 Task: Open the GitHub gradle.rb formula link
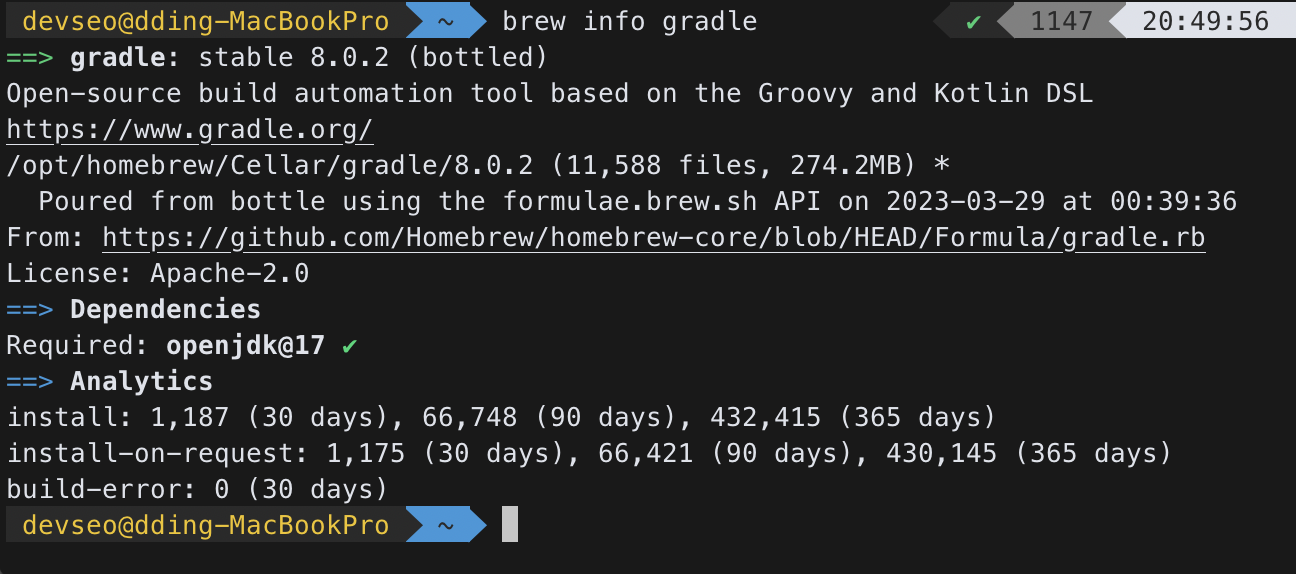click(654, 238)
